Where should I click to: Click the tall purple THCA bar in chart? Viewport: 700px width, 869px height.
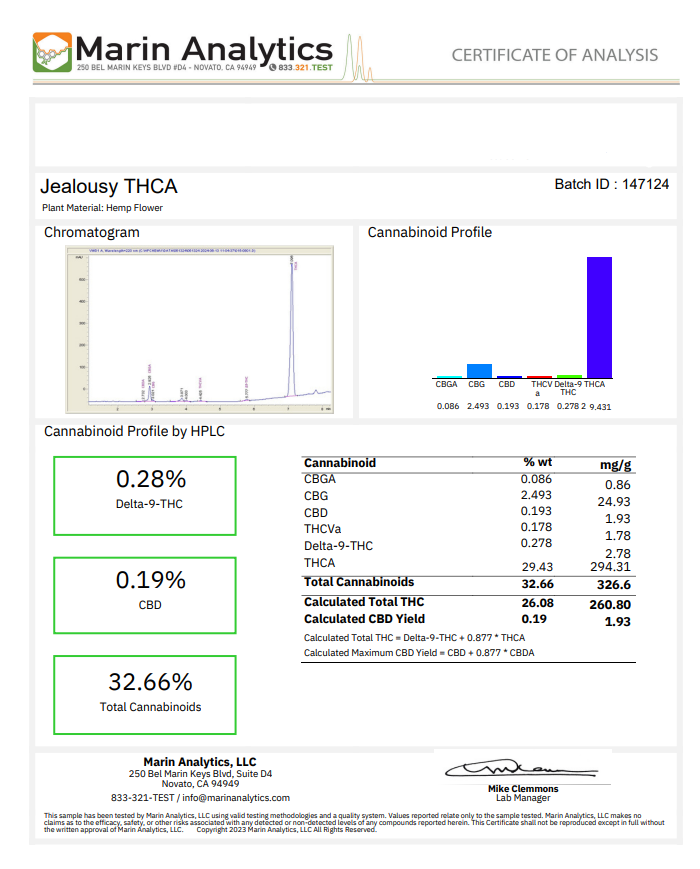[599, 317]
